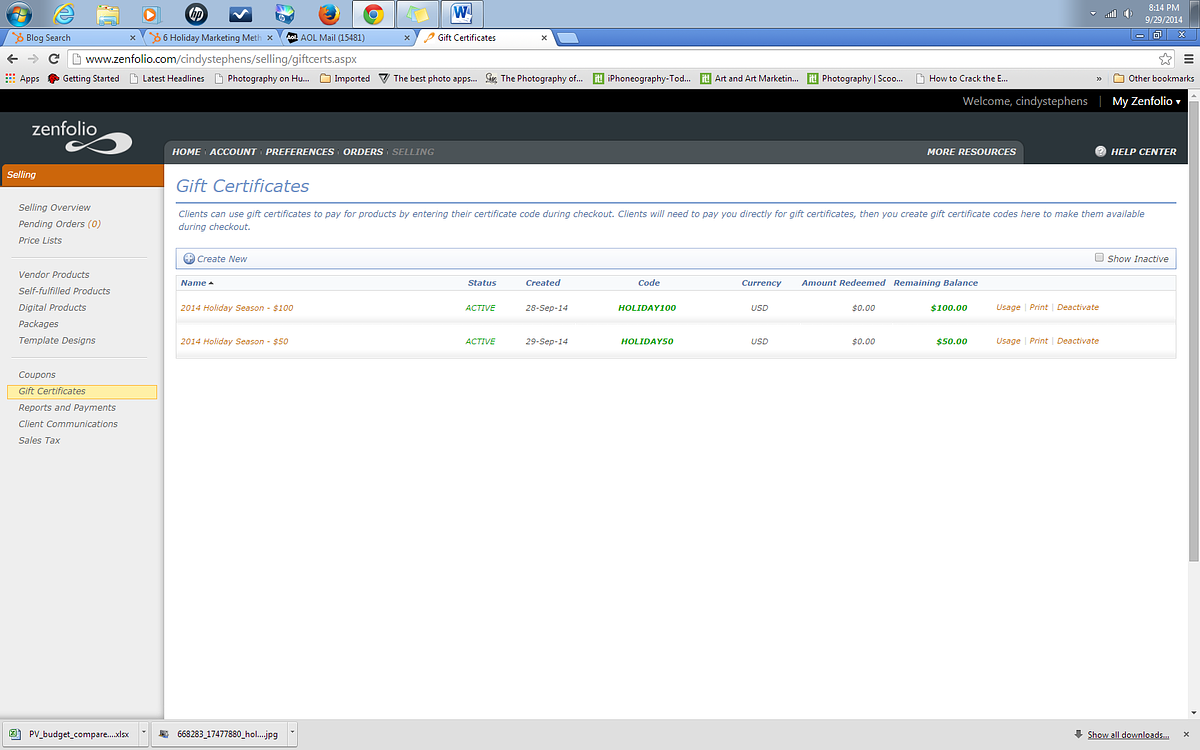Open the My Zenfolio dropdown menu
The image size is (1200, 750).
(1144, 101)
